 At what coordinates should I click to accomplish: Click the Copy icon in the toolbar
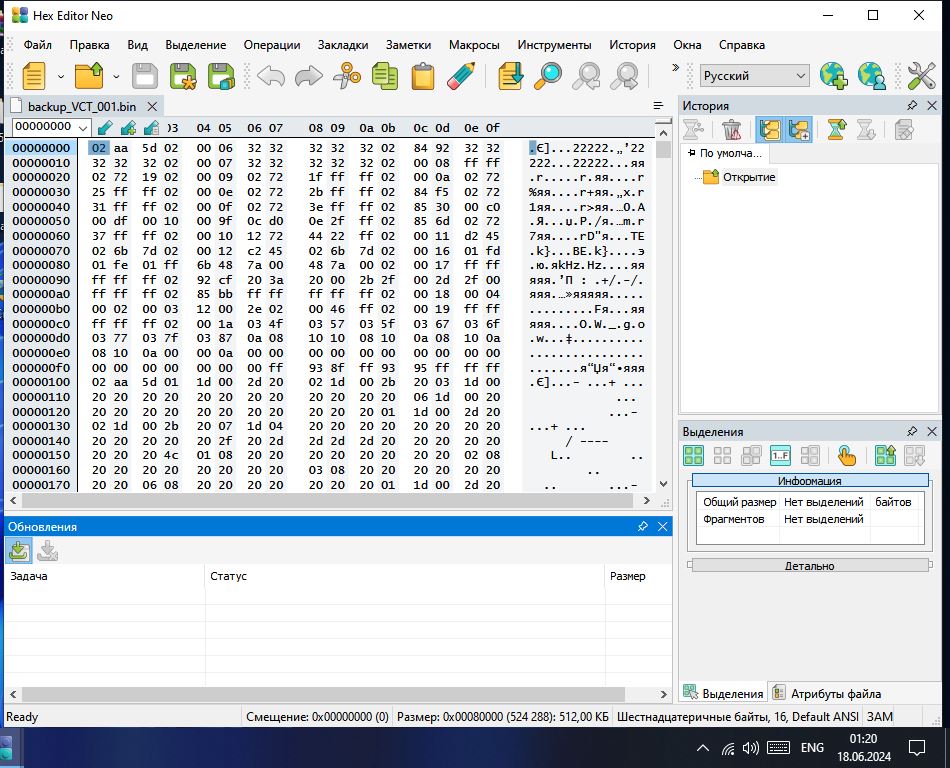coord(385,76)
